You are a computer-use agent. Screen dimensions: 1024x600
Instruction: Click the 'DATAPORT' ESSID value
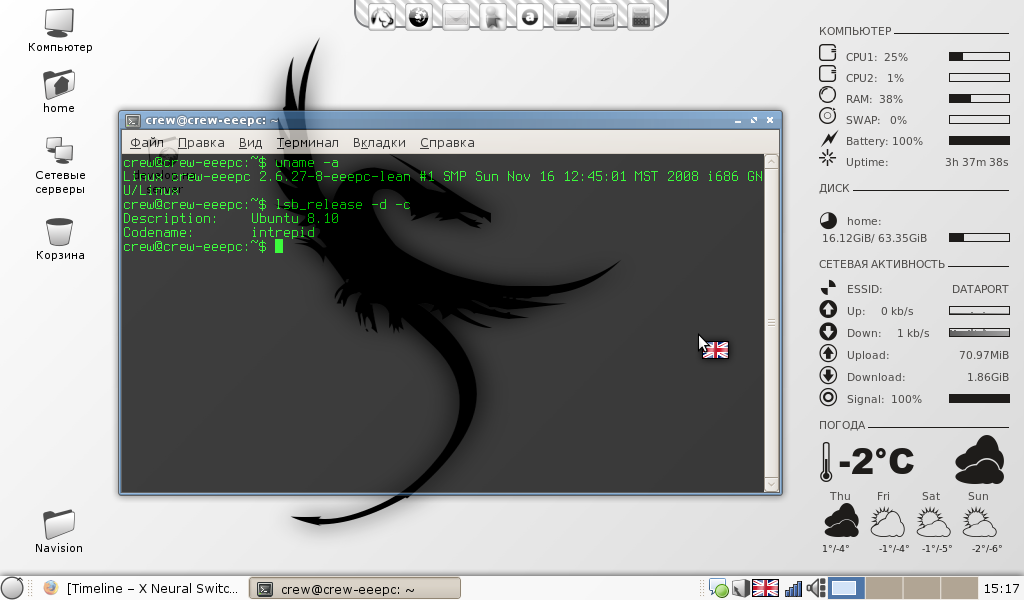pos(980,289)
